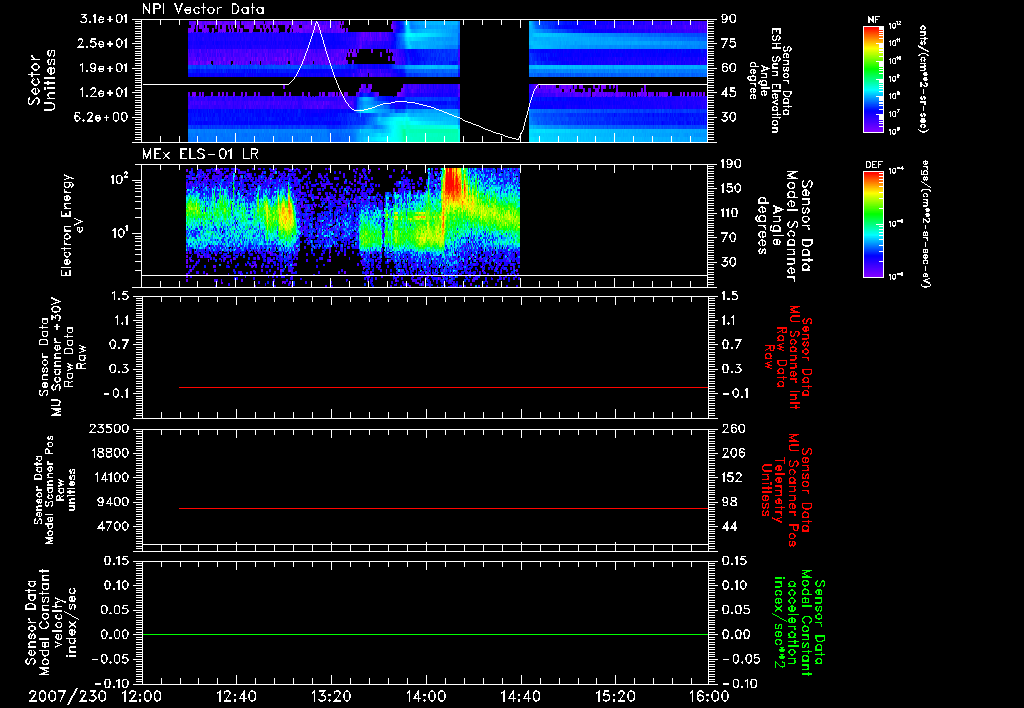Click the "14:40" time axis label
Image resolution: width=1024 pixels, height=708 pixels.
point(520,696)
